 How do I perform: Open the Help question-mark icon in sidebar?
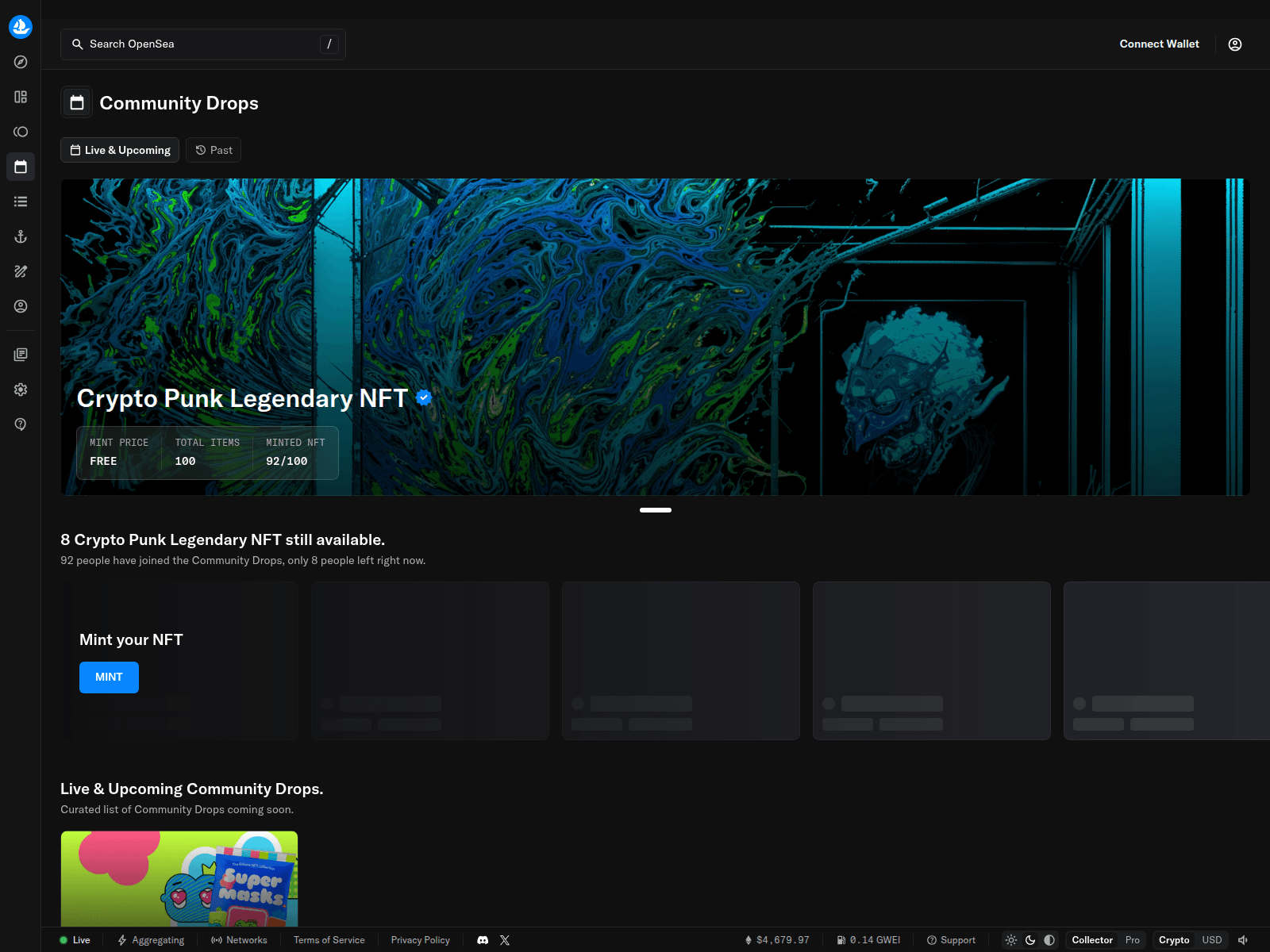coord(21,424)
